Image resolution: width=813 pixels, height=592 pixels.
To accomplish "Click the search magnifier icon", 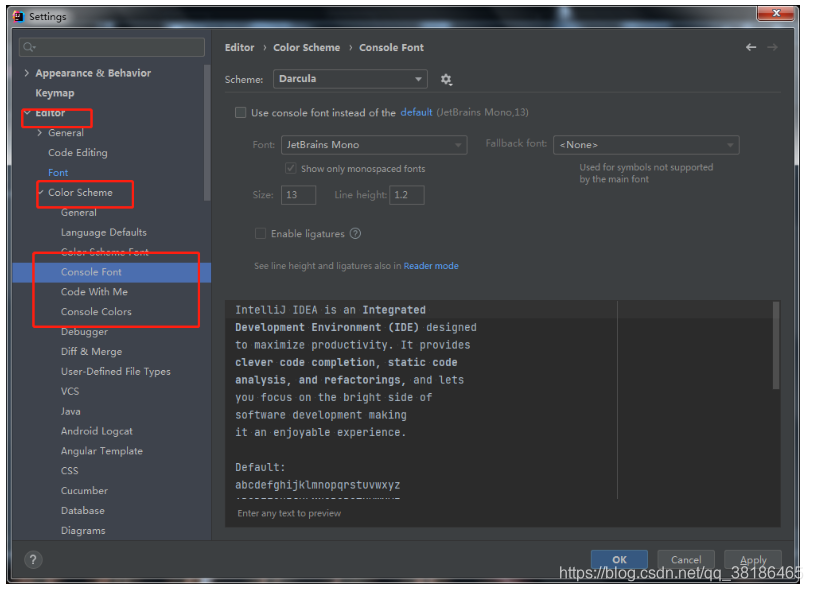I will tap(29, 47).
